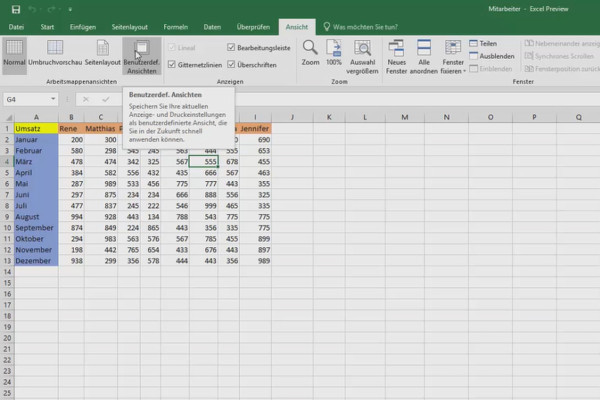Toggle the Überschriften checkbox
Screen dimensions: 600x400
click(231, 64)
